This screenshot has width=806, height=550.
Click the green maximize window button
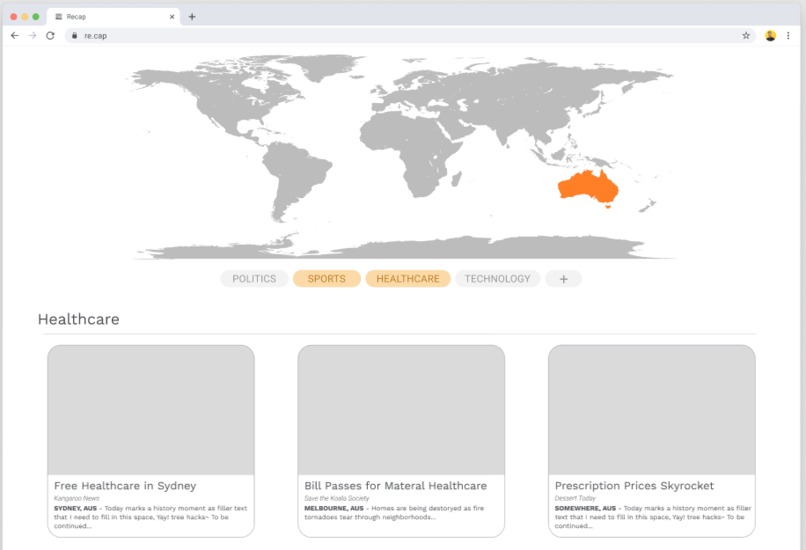point(36,16)
